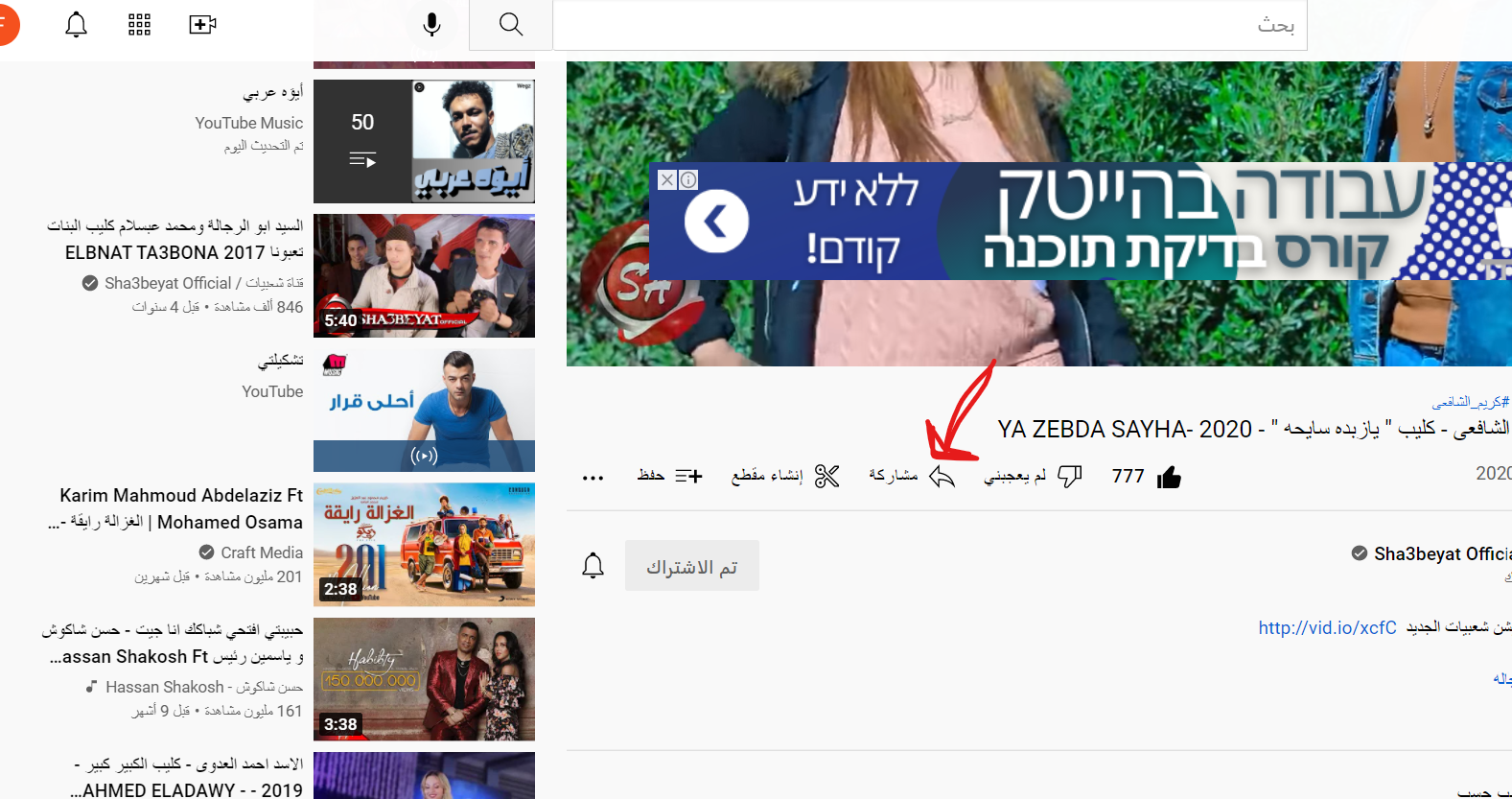The image size is (1512, 799).
Task: Click inside the search input field
Action: point(930,25)
